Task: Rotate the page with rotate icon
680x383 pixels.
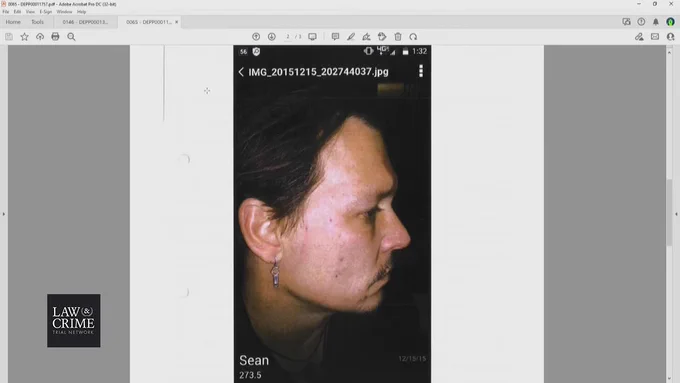Action: click(x=413, y=37)
